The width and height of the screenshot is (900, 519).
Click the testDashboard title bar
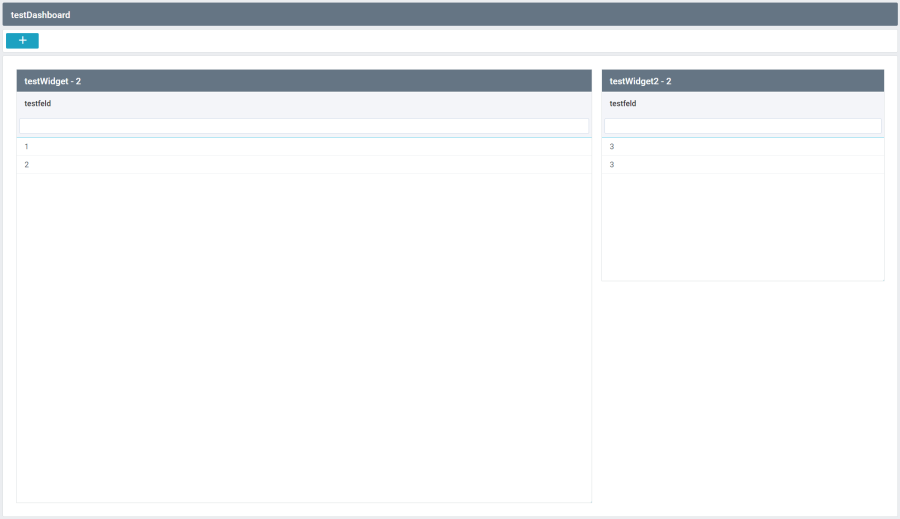pos(450,14)
